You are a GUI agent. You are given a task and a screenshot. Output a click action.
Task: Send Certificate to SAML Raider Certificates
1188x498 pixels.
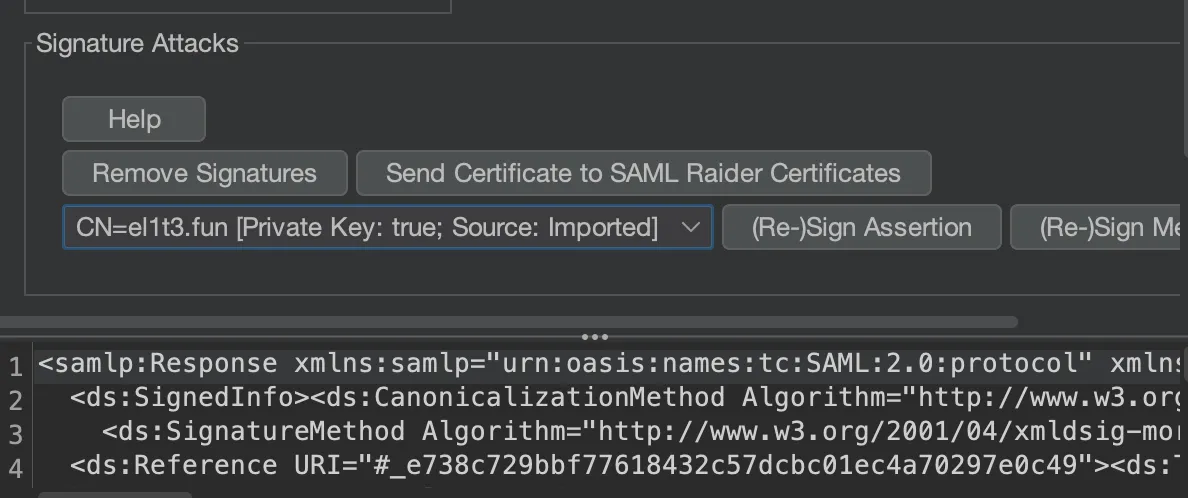[643, 173]
